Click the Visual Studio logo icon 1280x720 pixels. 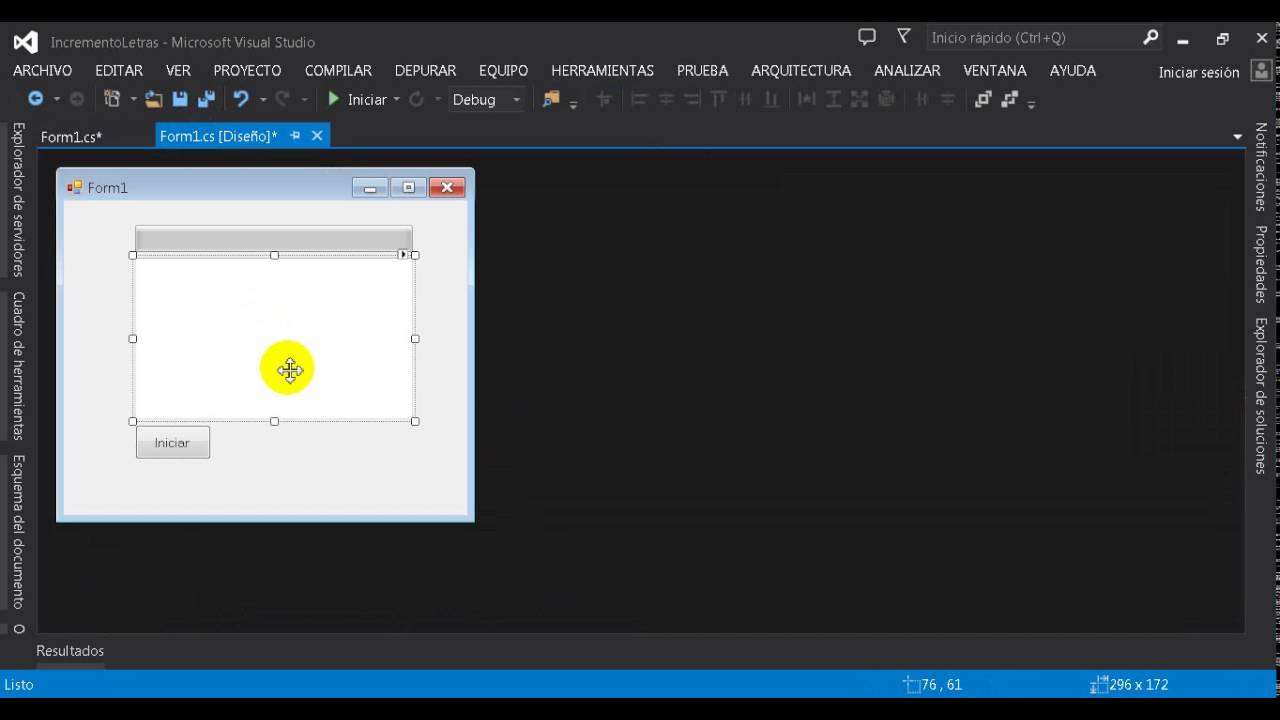pos(25,42)
